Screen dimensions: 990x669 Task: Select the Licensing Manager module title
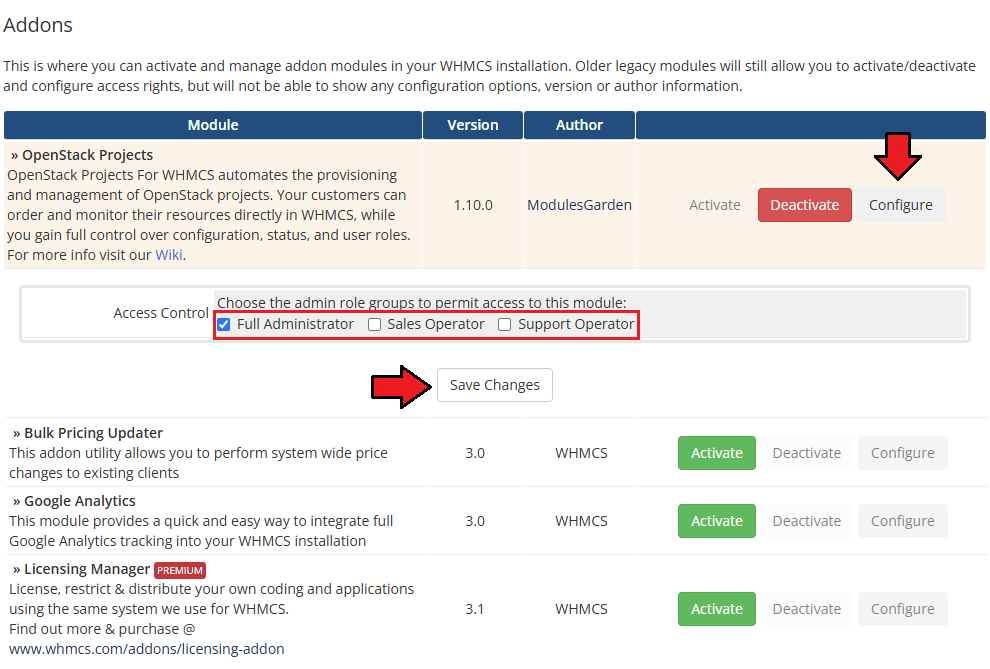[x=86, y=569]
